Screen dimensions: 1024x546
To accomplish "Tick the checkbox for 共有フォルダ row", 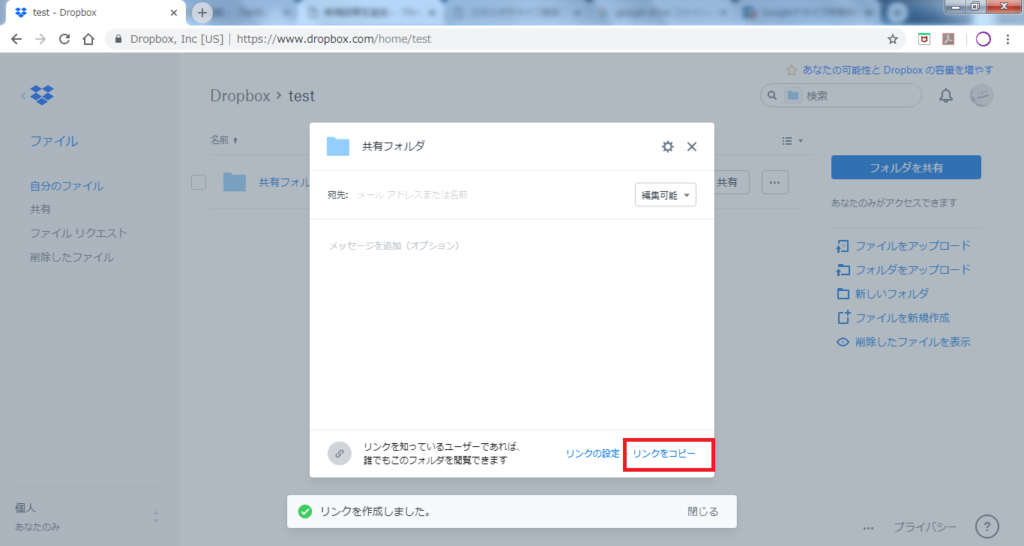I will (x=199, y=182).
